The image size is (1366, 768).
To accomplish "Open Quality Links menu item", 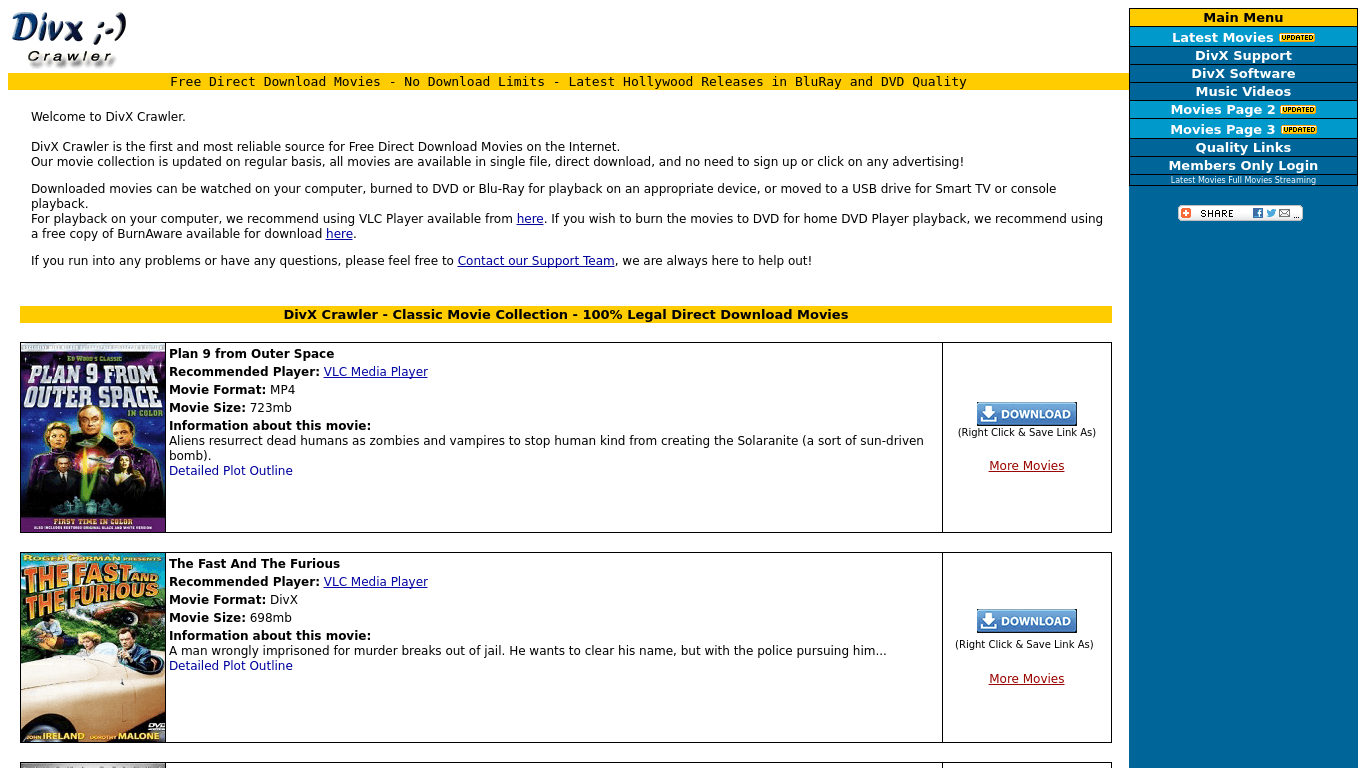I will point(1243,148).
